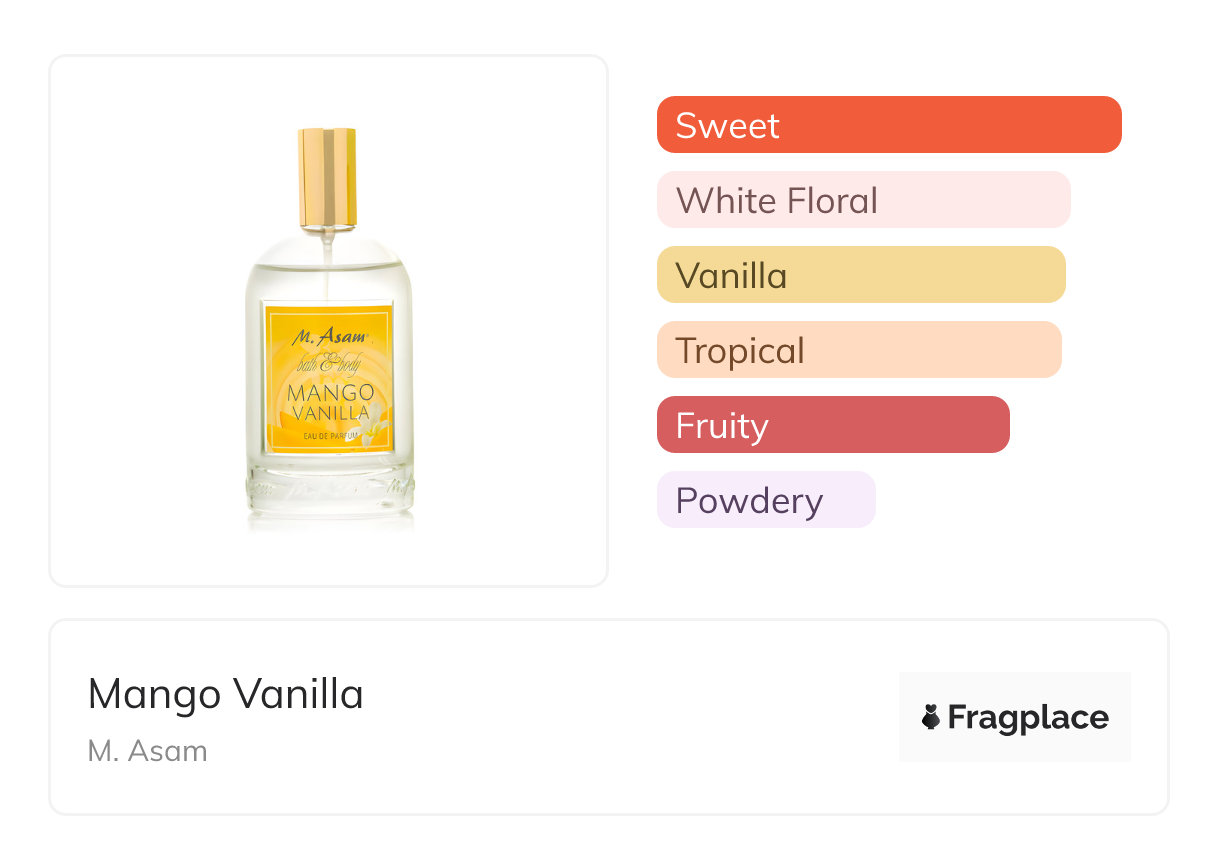The width and height of the screenshot is (1218, 864).
Task: Click the bath & body script on label
Action: [329, 363]
